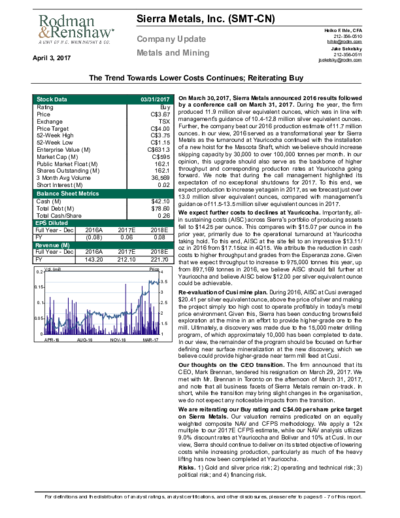
Task: Click the 2017E revenue value 212.10
Action: click(126, 259)
